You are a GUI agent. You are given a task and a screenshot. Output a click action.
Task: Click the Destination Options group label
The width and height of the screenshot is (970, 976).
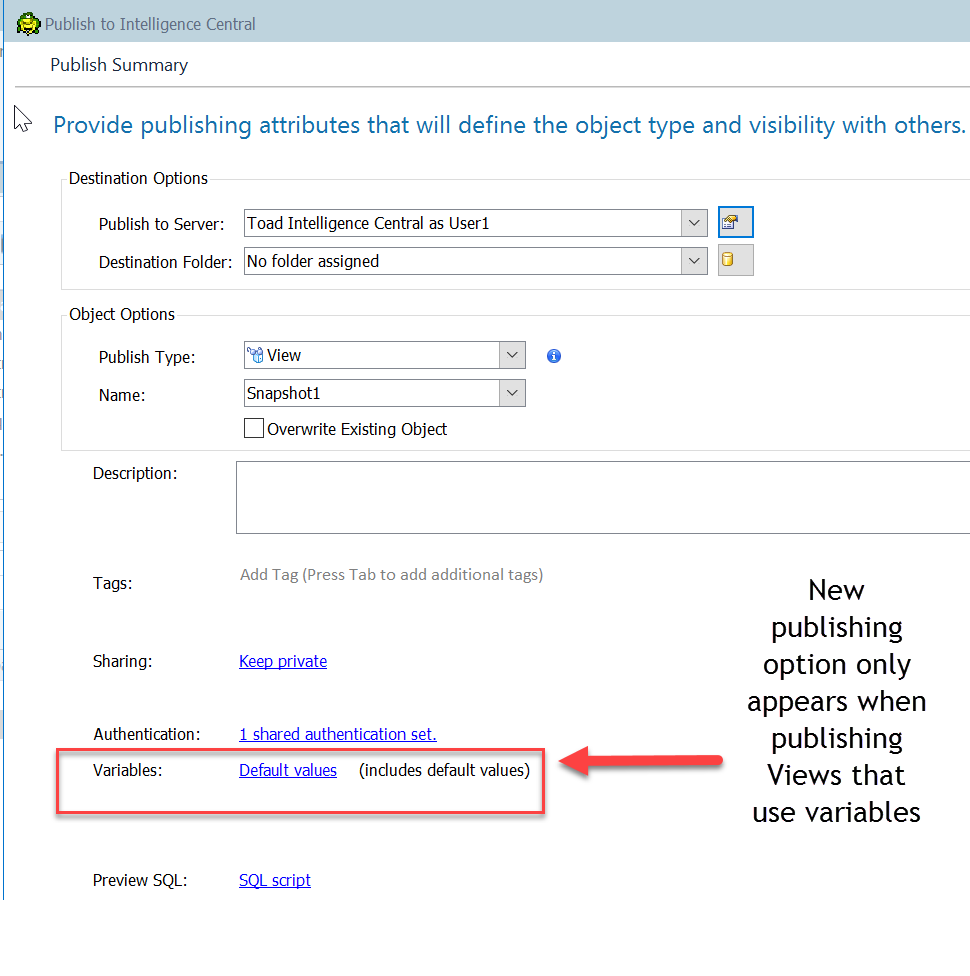pyautogui.click(x=138, y=179)
